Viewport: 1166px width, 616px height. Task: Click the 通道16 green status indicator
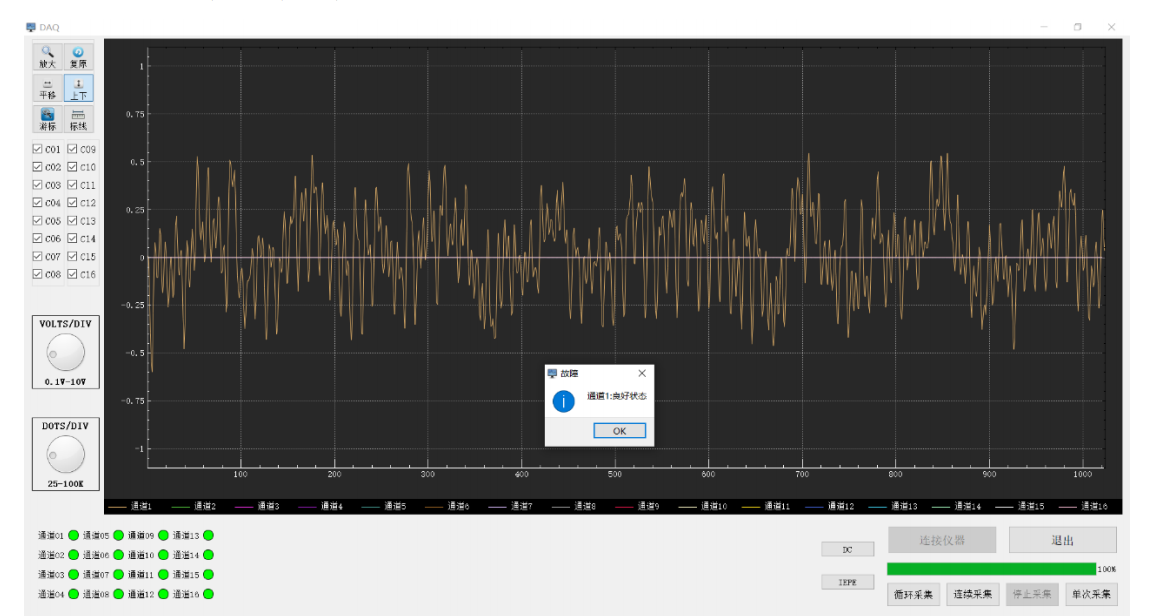point(208,594)
